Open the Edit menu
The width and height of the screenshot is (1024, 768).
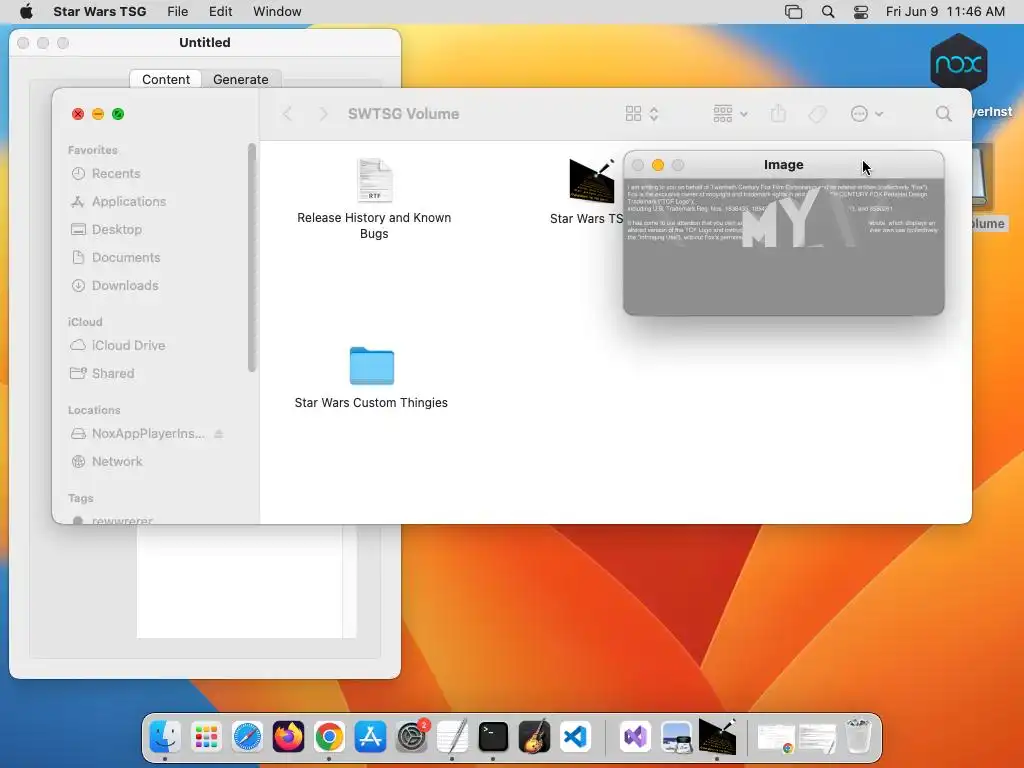point(221,11)
